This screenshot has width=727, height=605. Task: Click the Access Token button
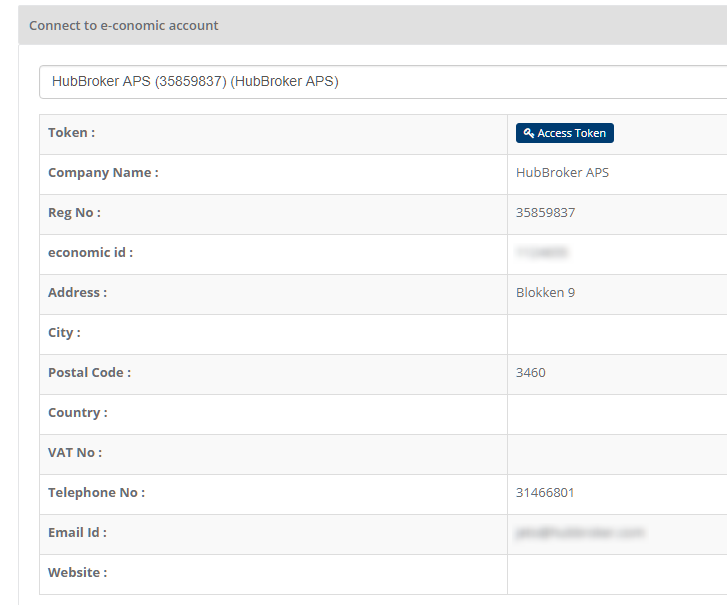click(564, 133)
